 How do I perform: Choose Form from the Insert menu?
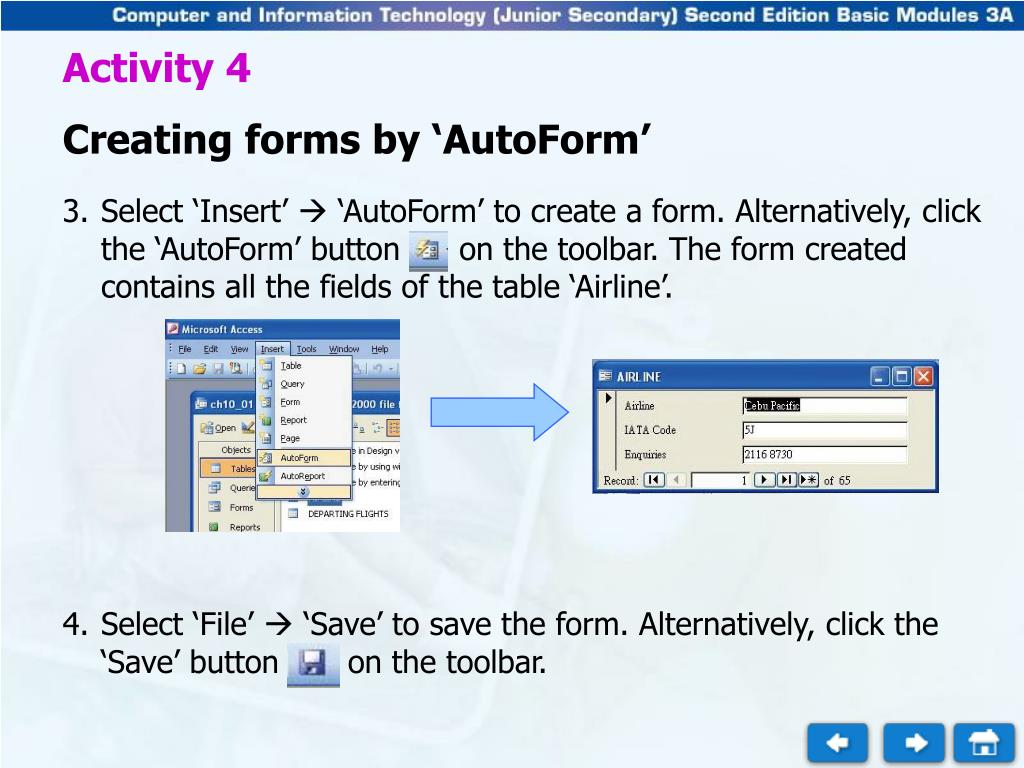pos(305,402)
